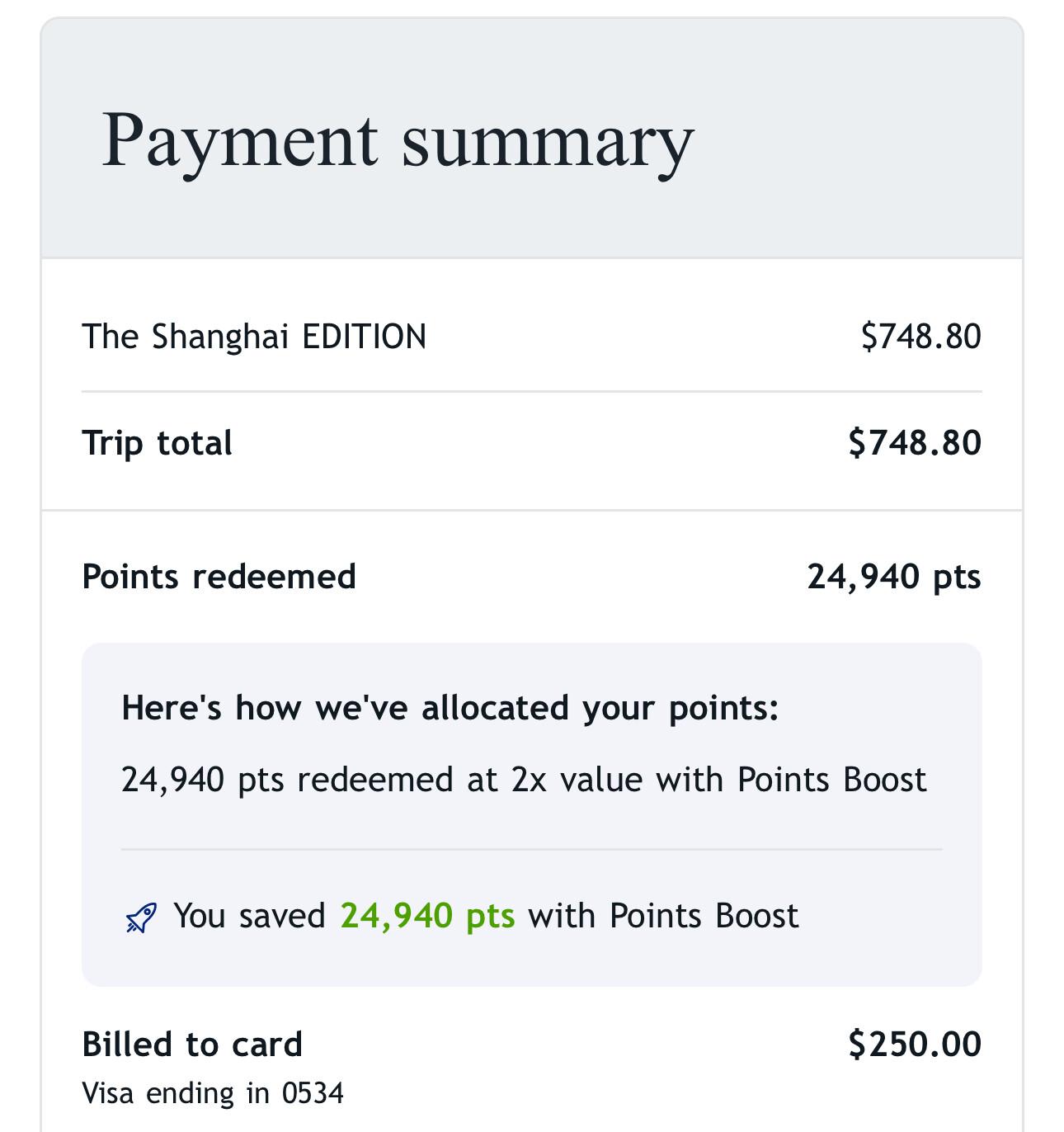The height and width of the screenshot is (1132, 1064).
Task: Click the $250.00 billed amount
Action: click(914, 1045)
